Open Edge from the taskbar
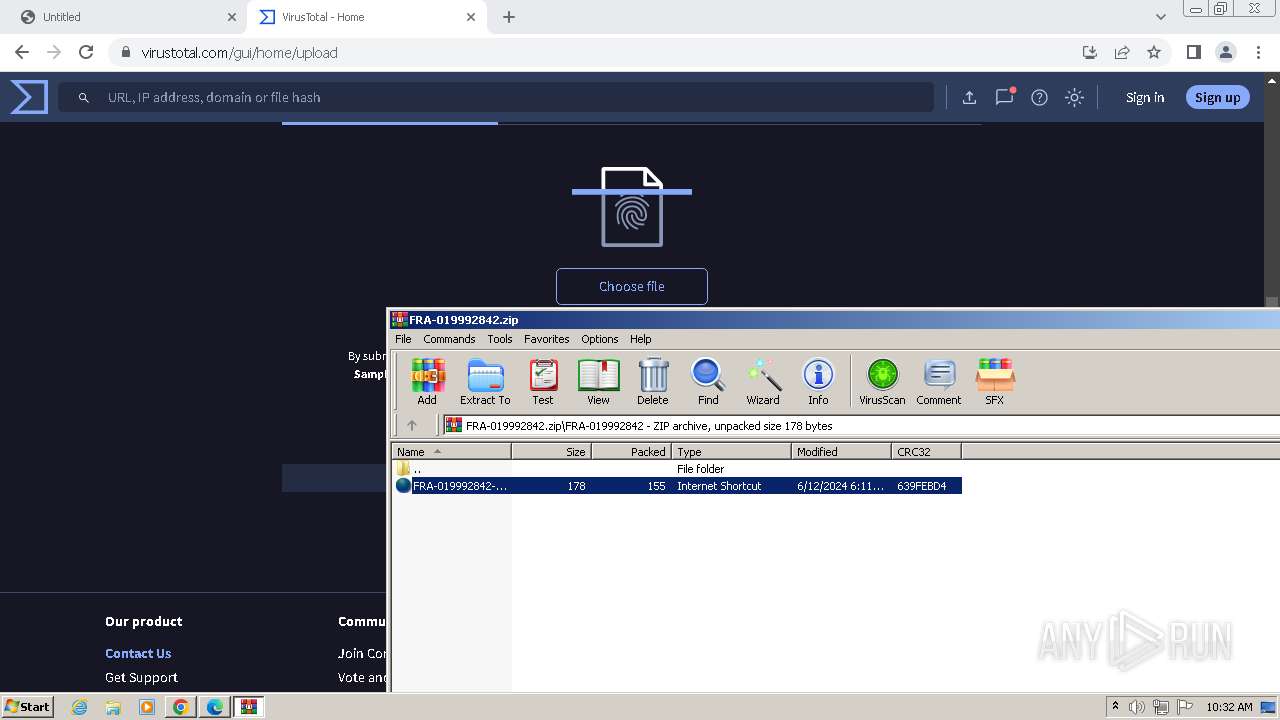Screen dimensions: 1280x720 point(214,707)
